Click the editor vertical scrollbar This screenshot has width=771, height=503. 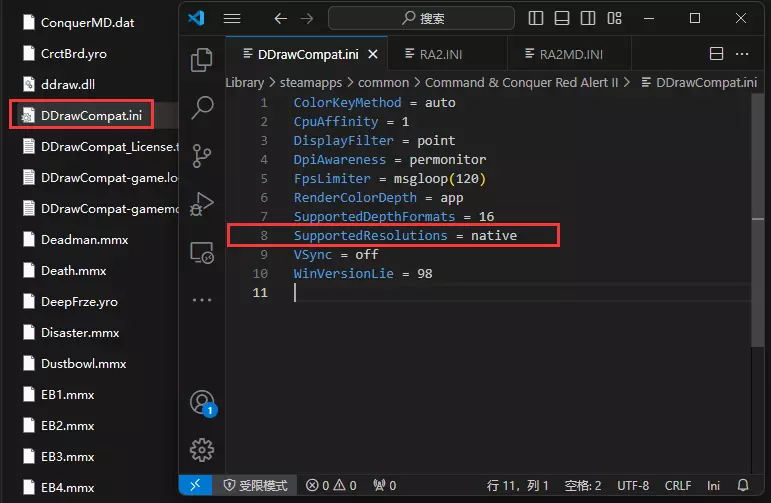coord(758,220)
